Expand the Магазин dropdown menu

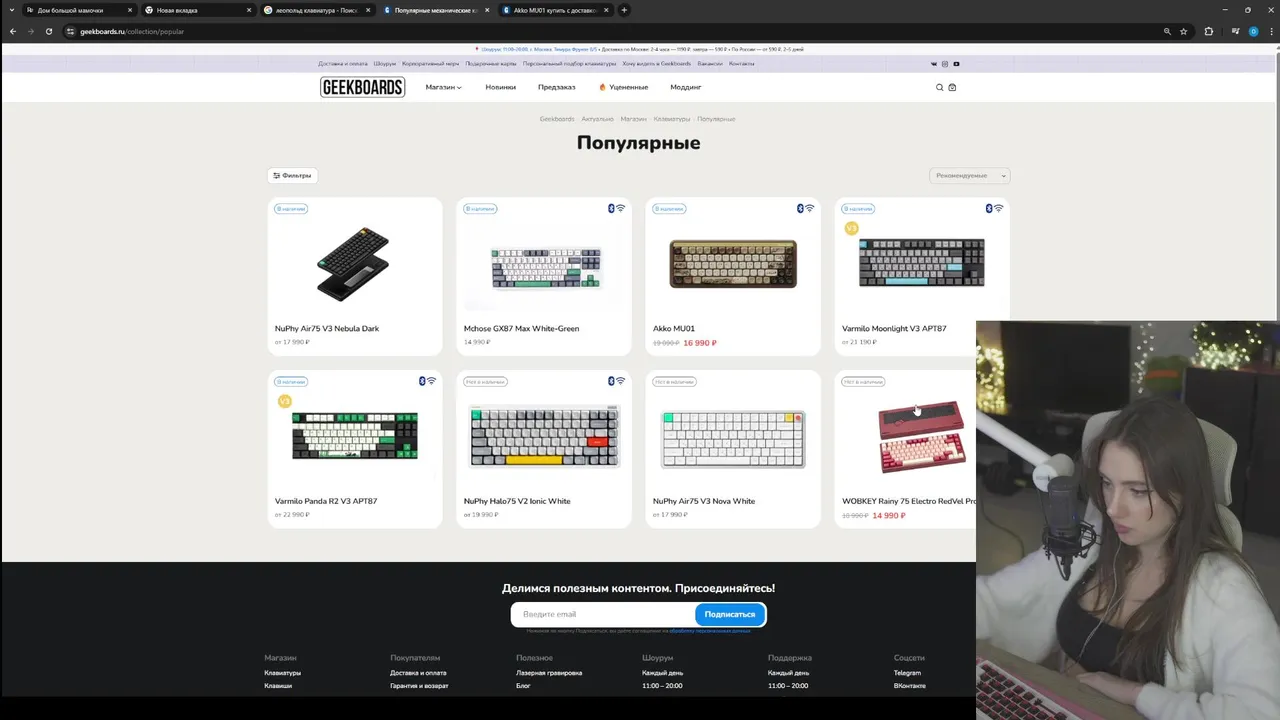click(443, 87)
